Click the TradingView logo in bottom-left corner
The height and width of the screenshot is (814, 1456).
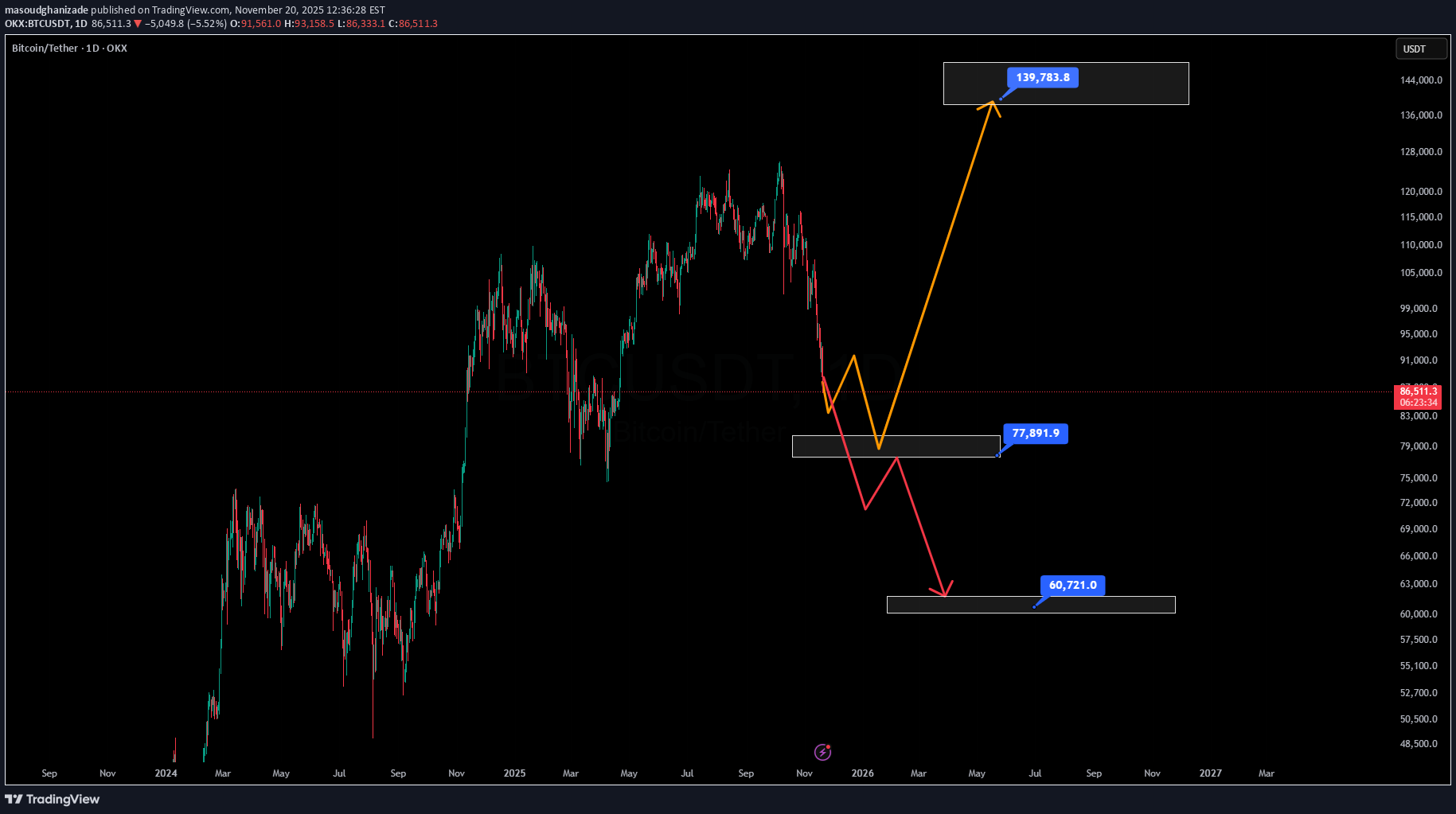[x=53, y=799]
